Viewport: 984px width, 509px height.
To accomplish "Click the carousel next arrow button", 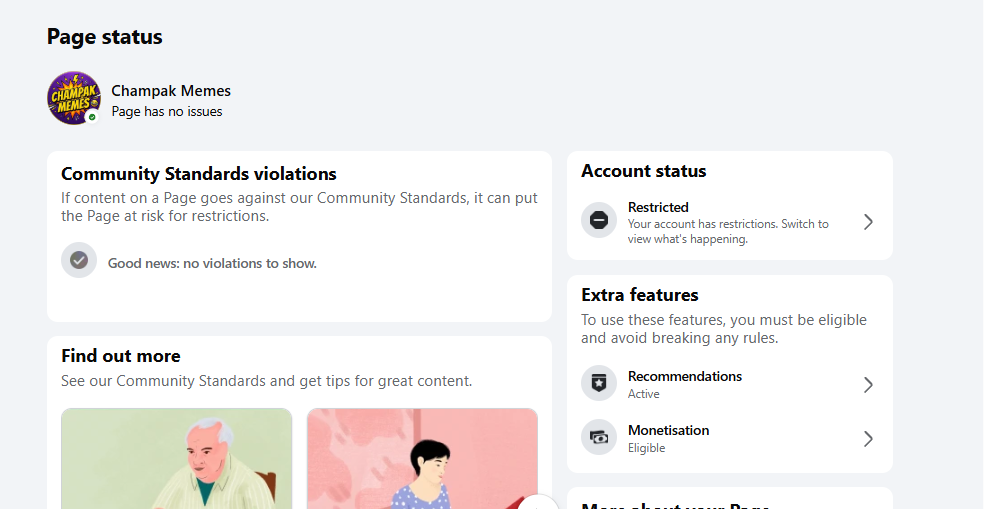I will click(x=538, y=503).
